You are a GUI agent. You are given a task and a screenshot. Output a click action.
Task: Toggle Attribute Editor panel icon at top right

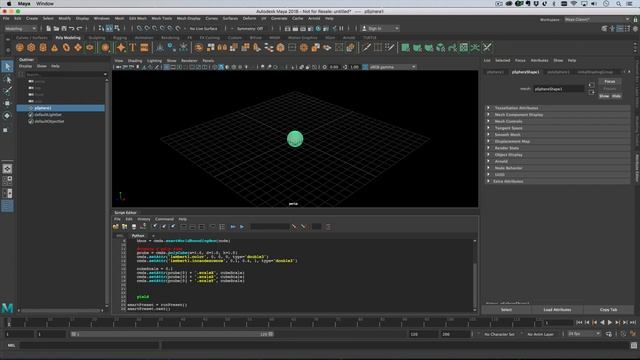pyautogui.click(x=620, y=29)
